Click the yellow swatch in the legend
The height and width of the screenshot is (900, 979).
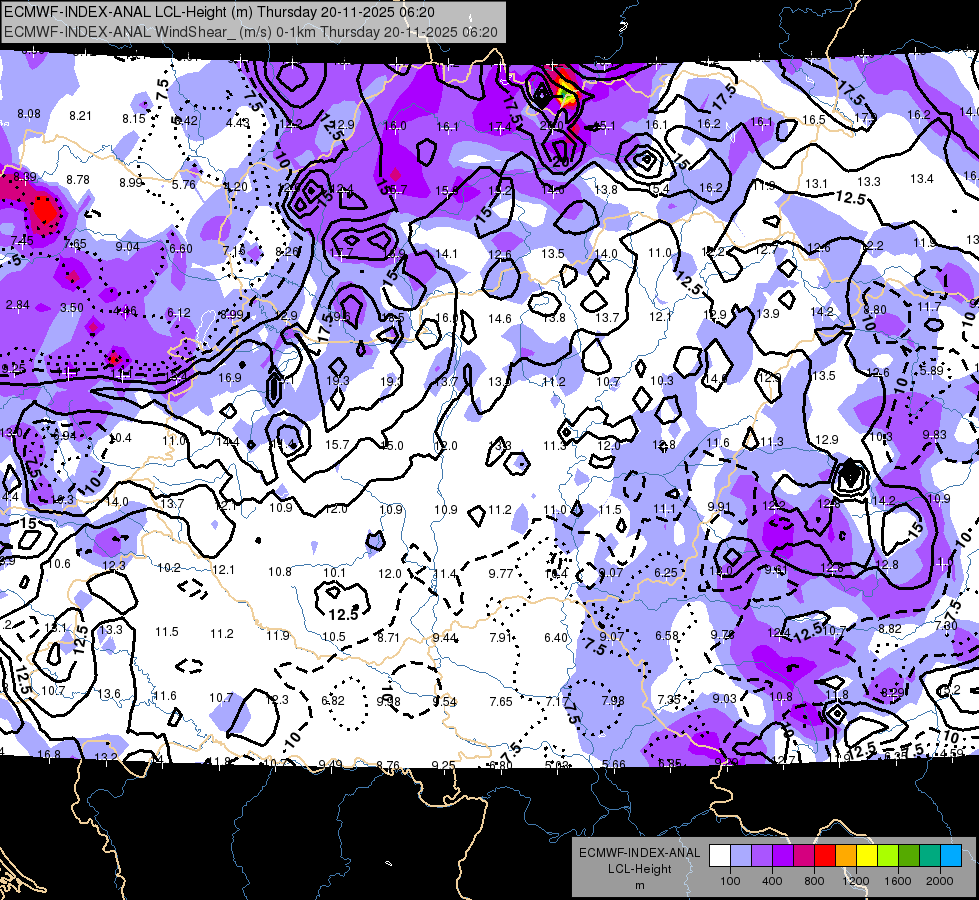(867, 856)
